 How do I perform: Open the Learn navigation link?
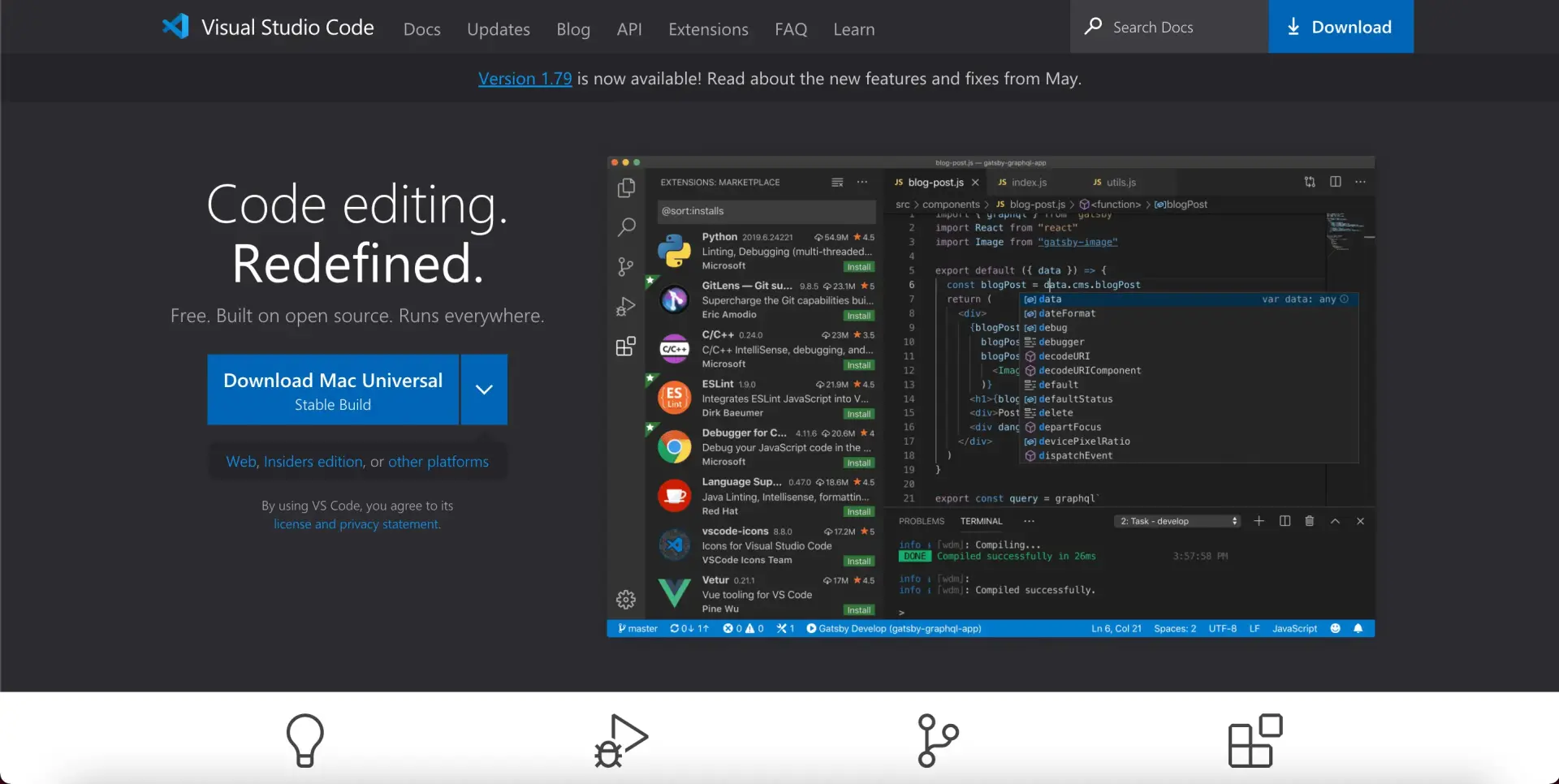click(x=854, y=29)
